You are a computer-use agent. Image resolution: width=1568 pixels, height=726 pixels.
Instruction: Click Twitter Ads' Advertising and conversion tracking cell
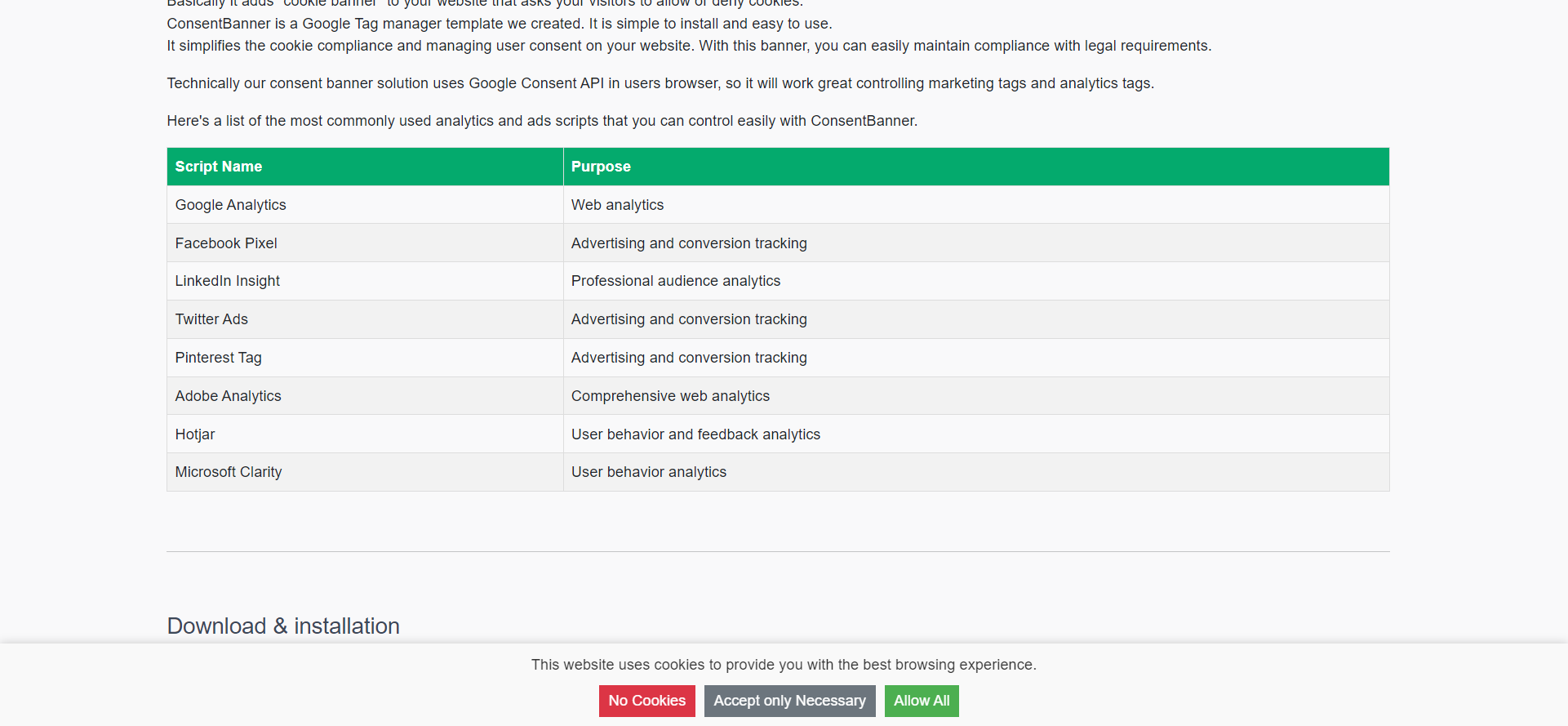coord(976,319)
